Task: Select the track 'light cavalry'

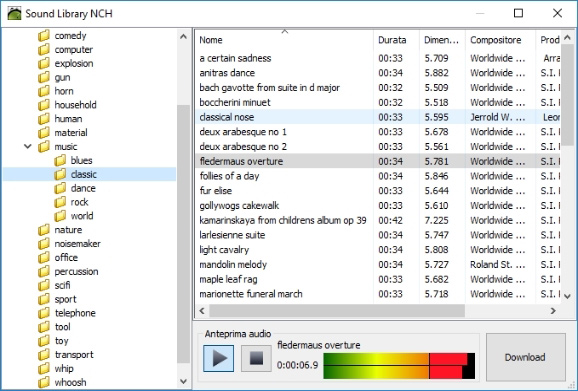Action: point(224,250)
